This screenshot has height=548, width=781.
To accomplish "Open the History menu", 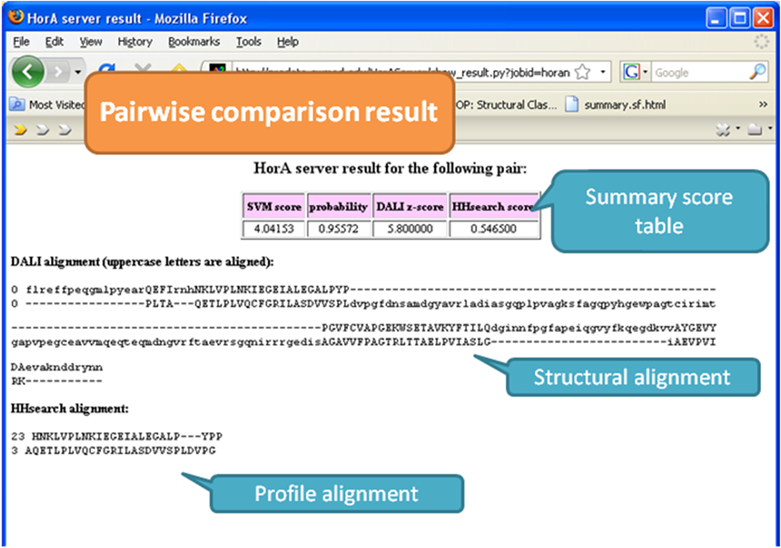I will point(135,42).
